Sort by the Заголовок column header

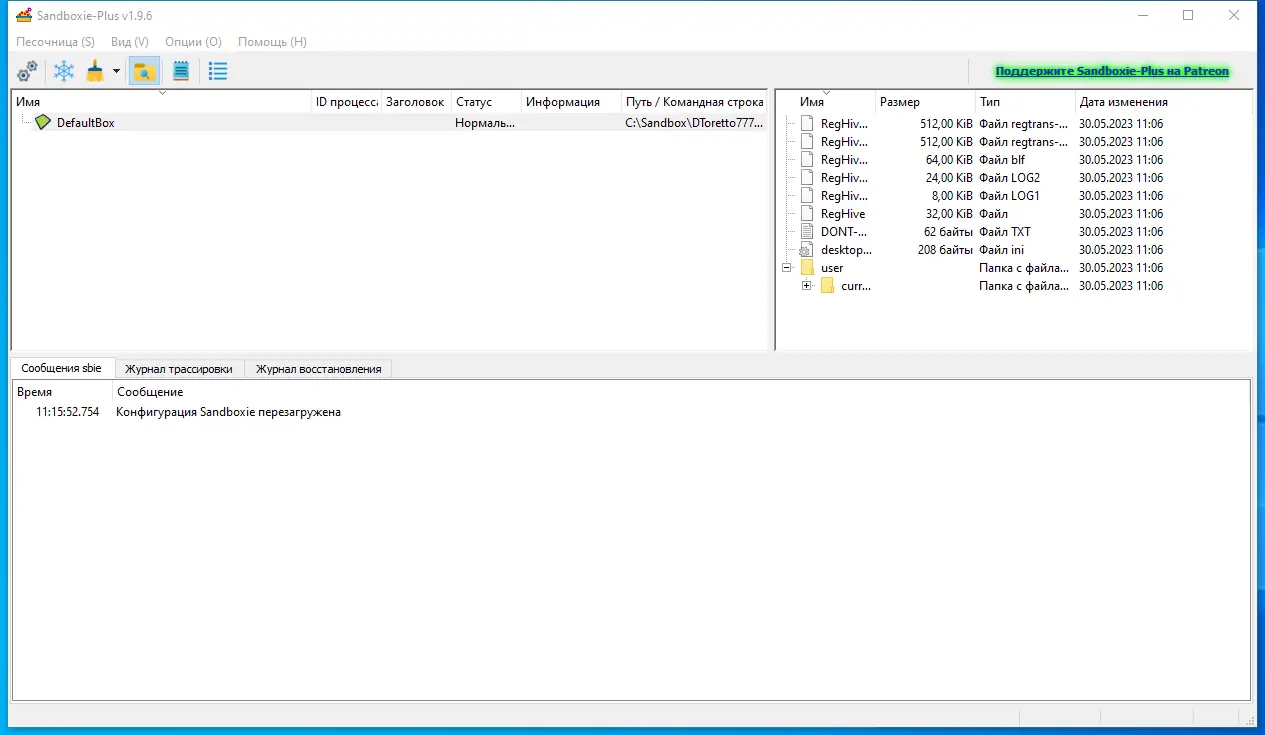pos(415,102)
